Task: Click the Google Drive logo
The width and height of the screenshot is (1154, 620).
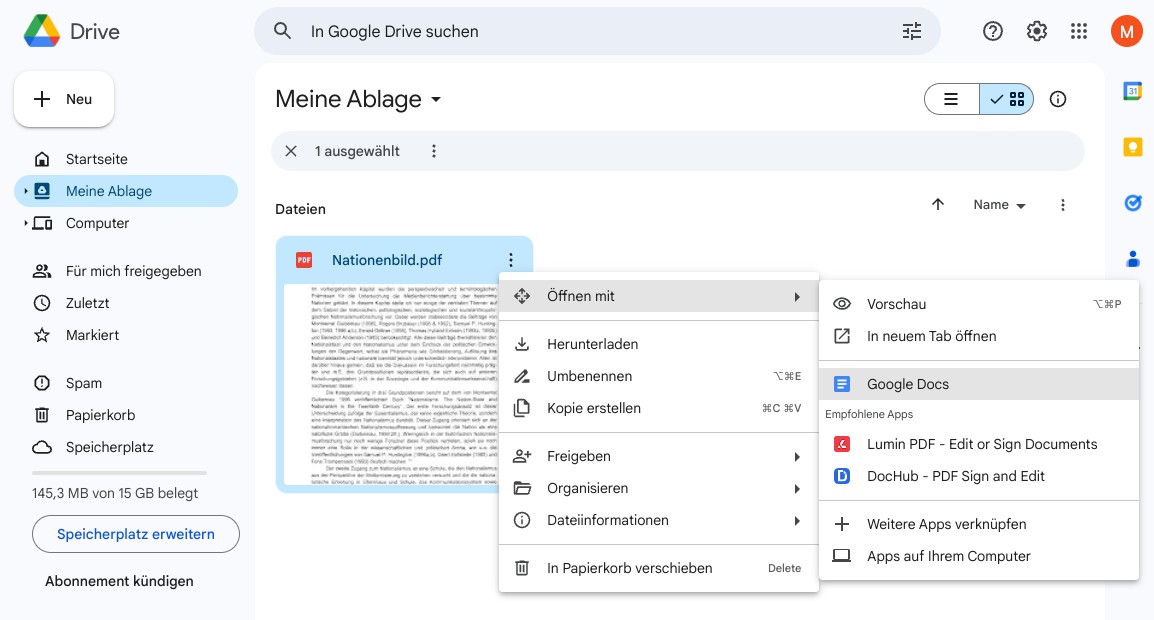Action: (42, 31)
